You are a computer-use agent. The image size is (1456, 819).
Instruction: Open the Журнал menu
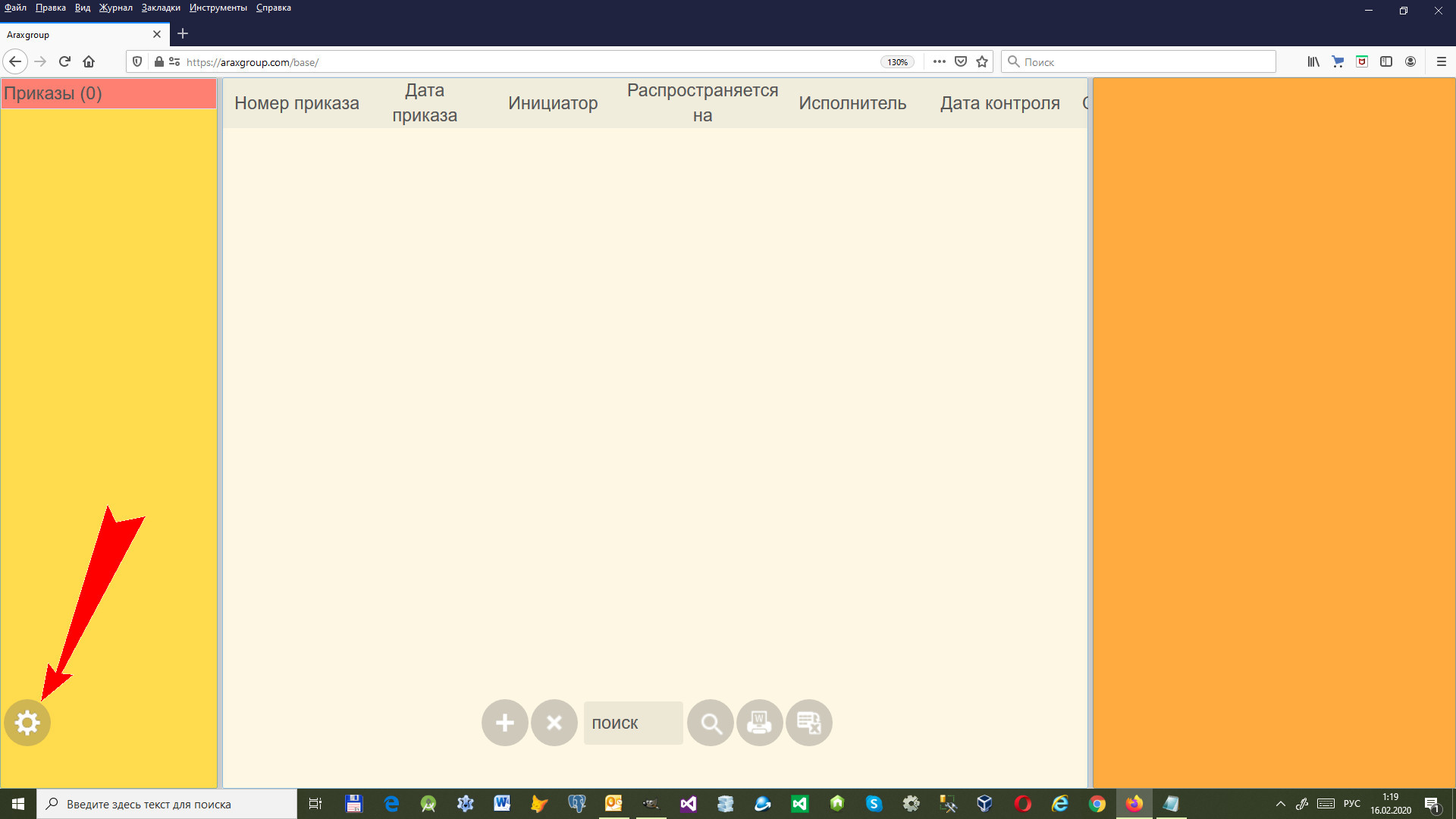[115, 8]
